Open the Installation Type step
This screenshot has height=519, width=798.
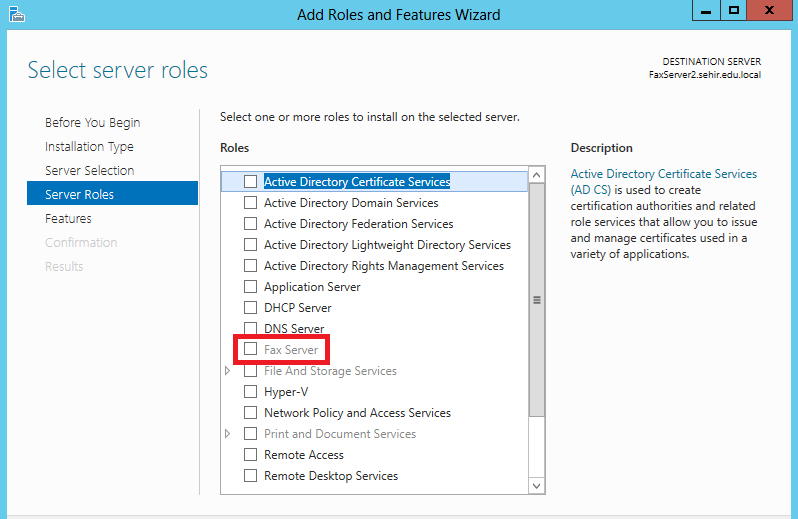89,147
